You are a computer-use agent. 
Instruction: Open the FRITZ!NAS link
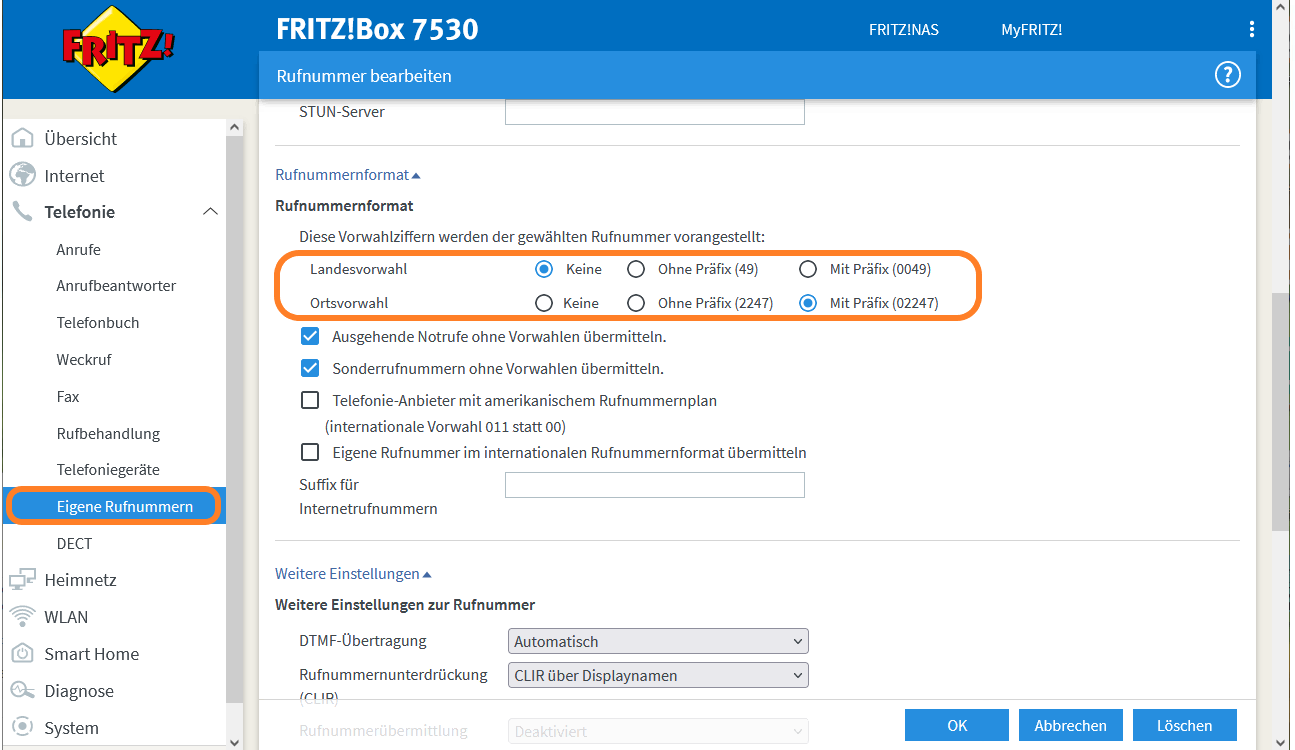pos(904,29)
